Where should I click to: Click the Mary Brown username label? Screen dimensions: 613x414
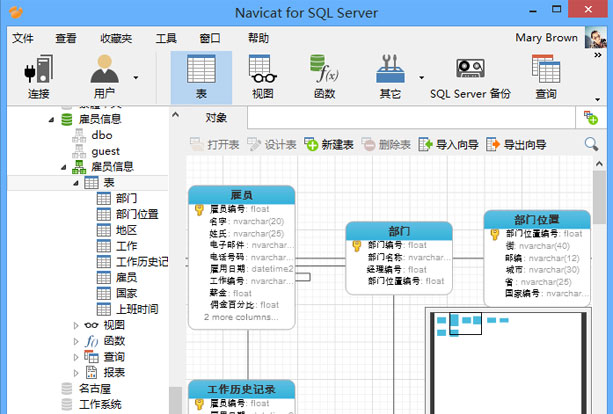point(547,38)
